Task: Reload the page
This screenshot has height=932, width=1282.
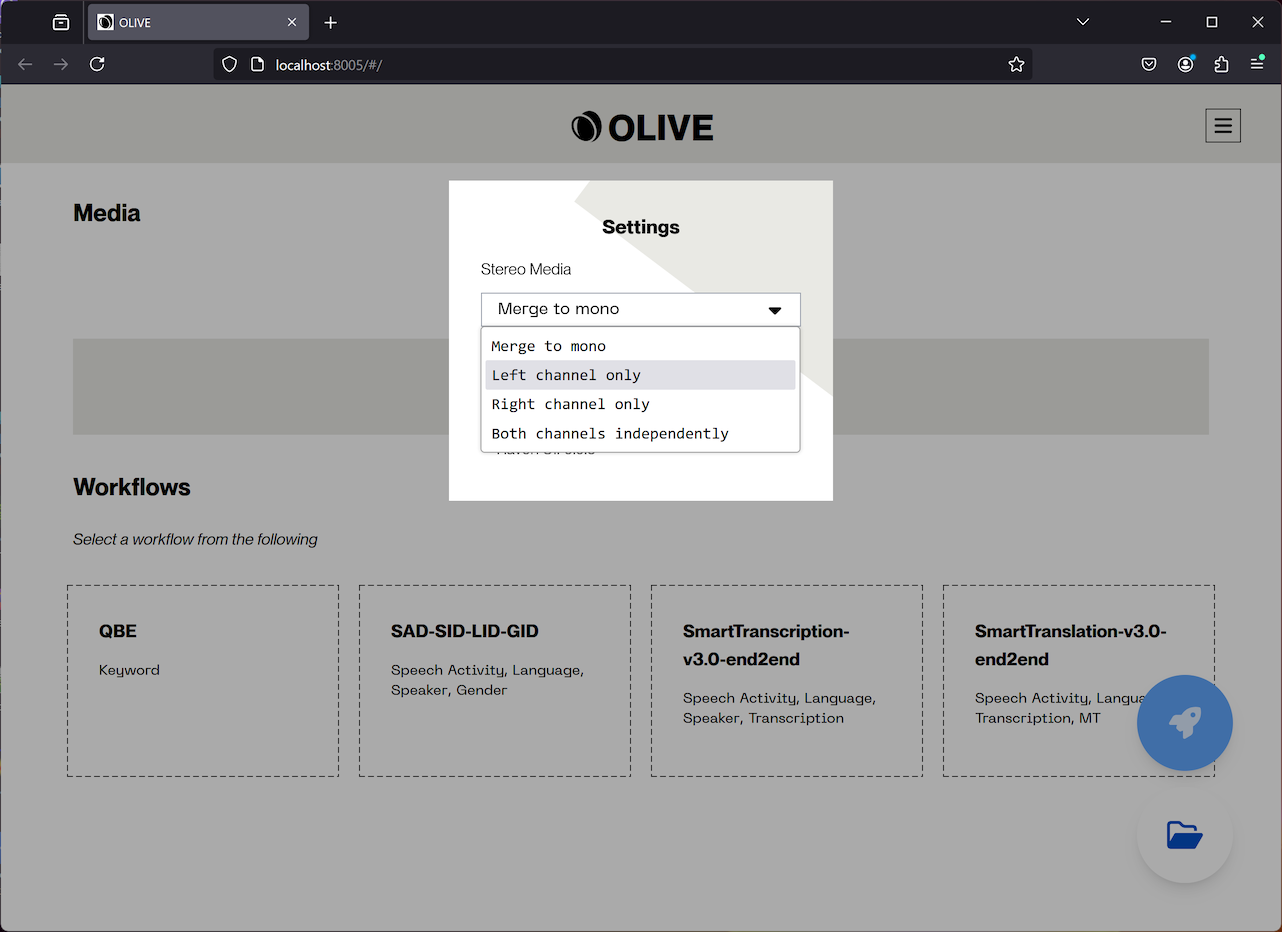Action: pyautogui.click(x=97, y=64)
